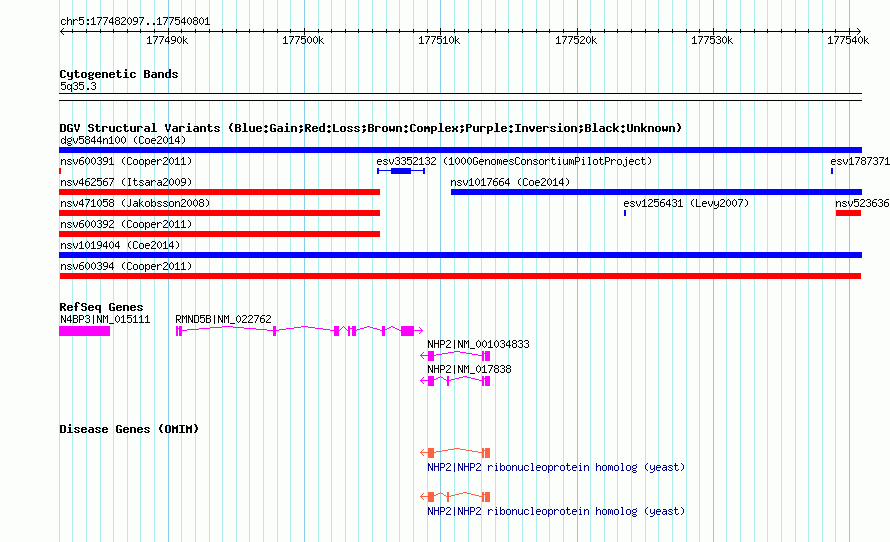Click the 177530k ruler tick label
890x542 pixels.
point(712,40)
